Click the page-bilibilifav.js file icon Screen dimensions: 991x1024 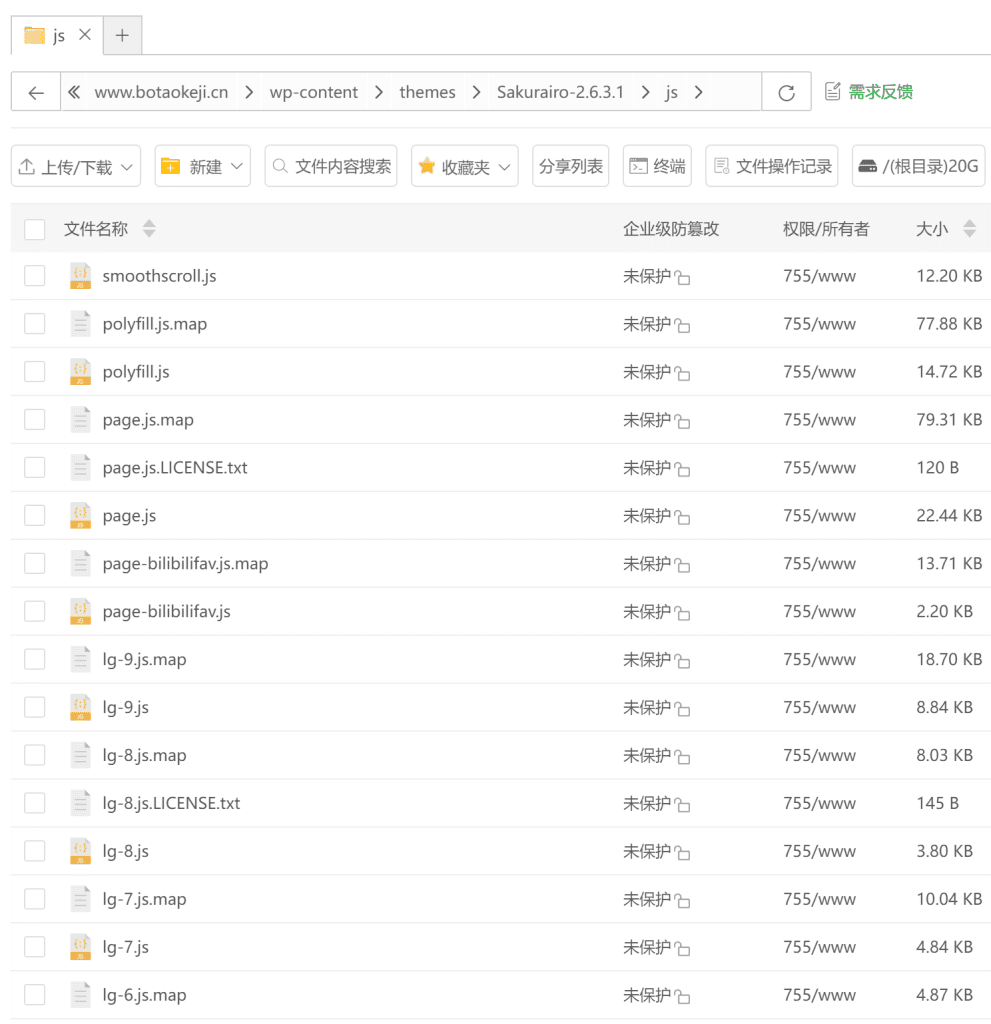(x=80, y=611)
